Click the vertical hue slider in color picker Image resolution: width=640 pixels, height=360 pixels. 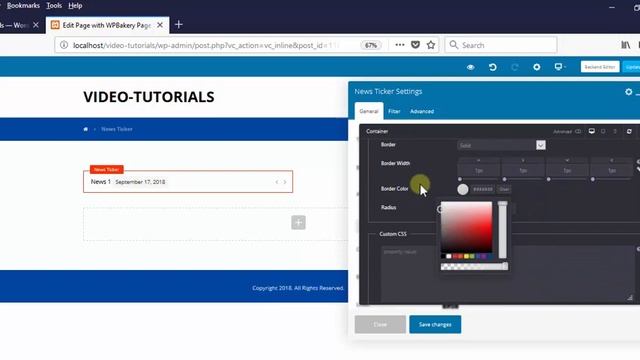point(502,230)
